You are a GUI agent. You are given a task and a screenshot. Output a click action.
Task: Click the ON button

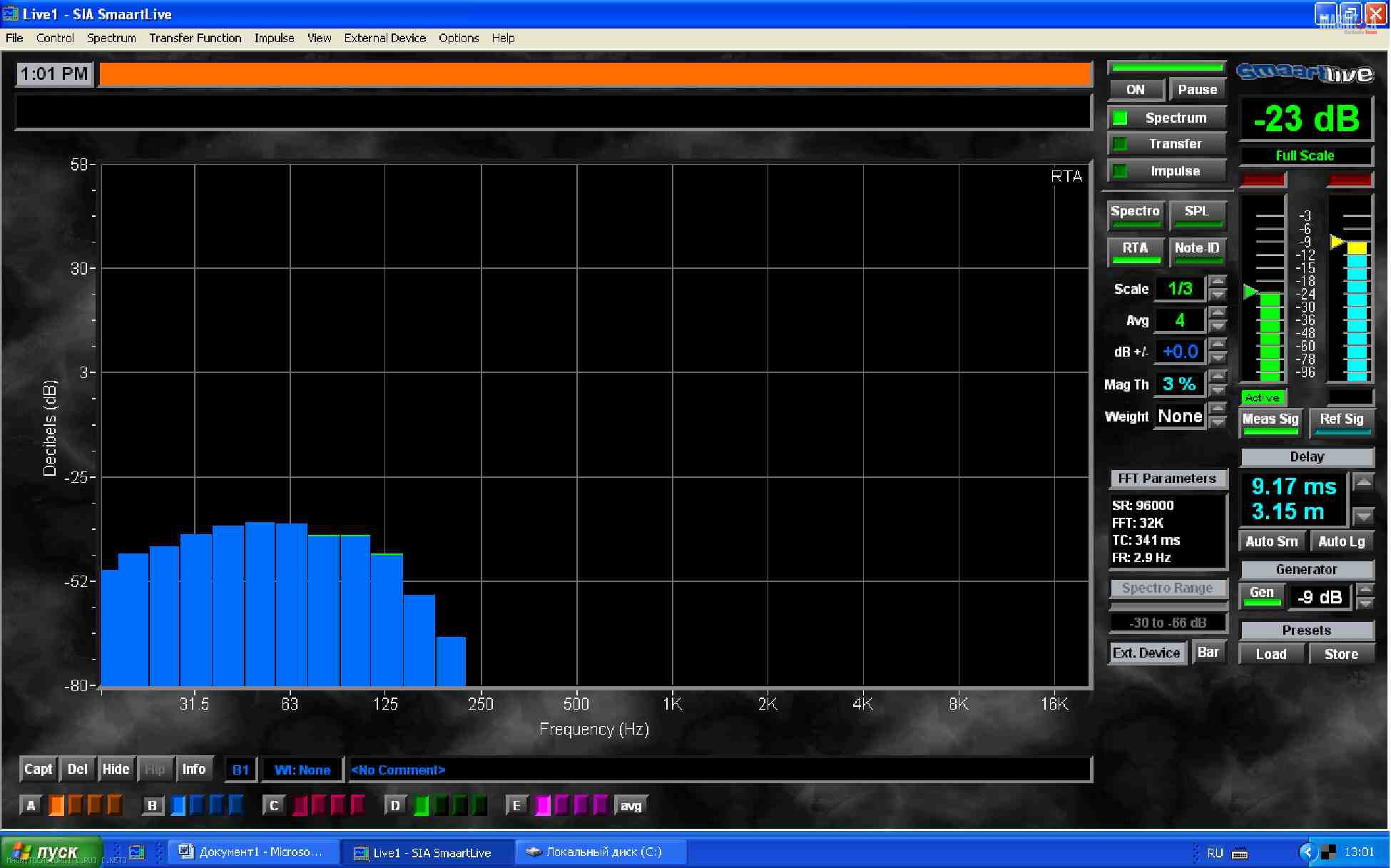1136,90
